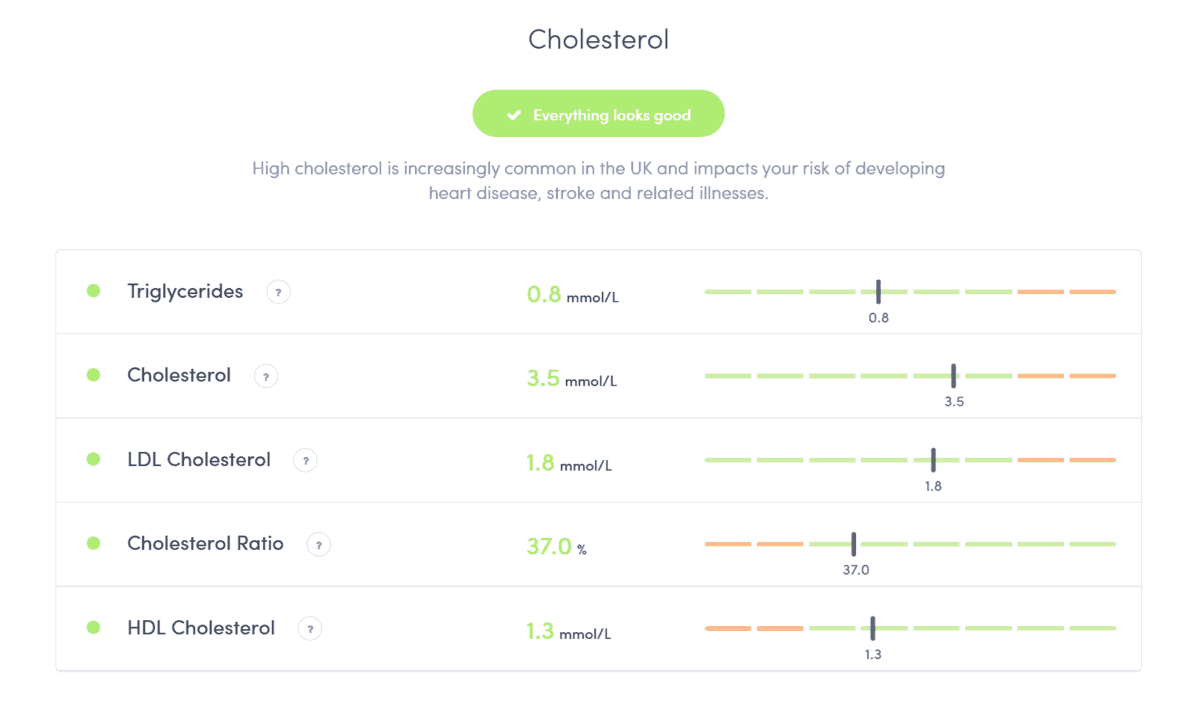This screenshot has width=1200, height=710.
Task: Click the HDL range marker at 1.3
Action: pos(873,628)
